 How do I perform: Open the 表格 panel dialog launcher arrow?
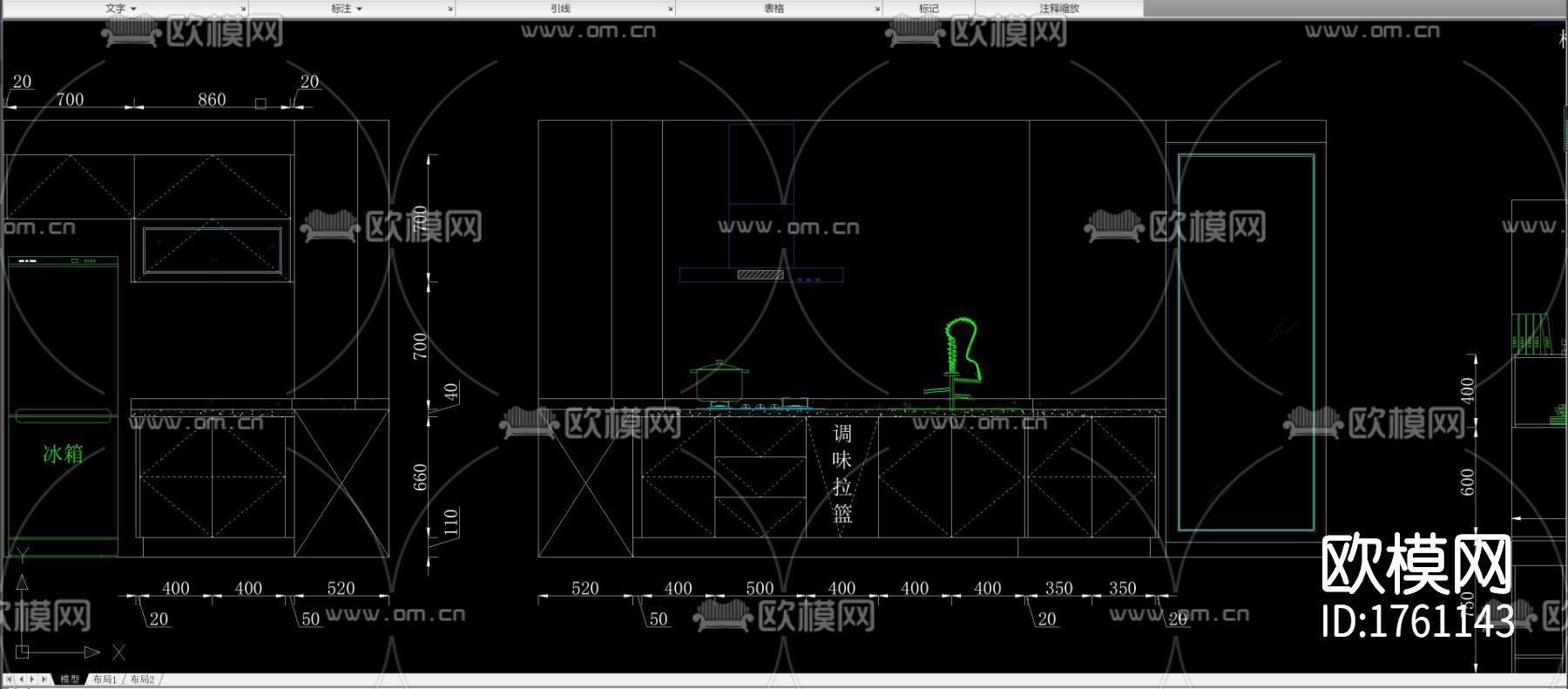click(x=877, y=9)
